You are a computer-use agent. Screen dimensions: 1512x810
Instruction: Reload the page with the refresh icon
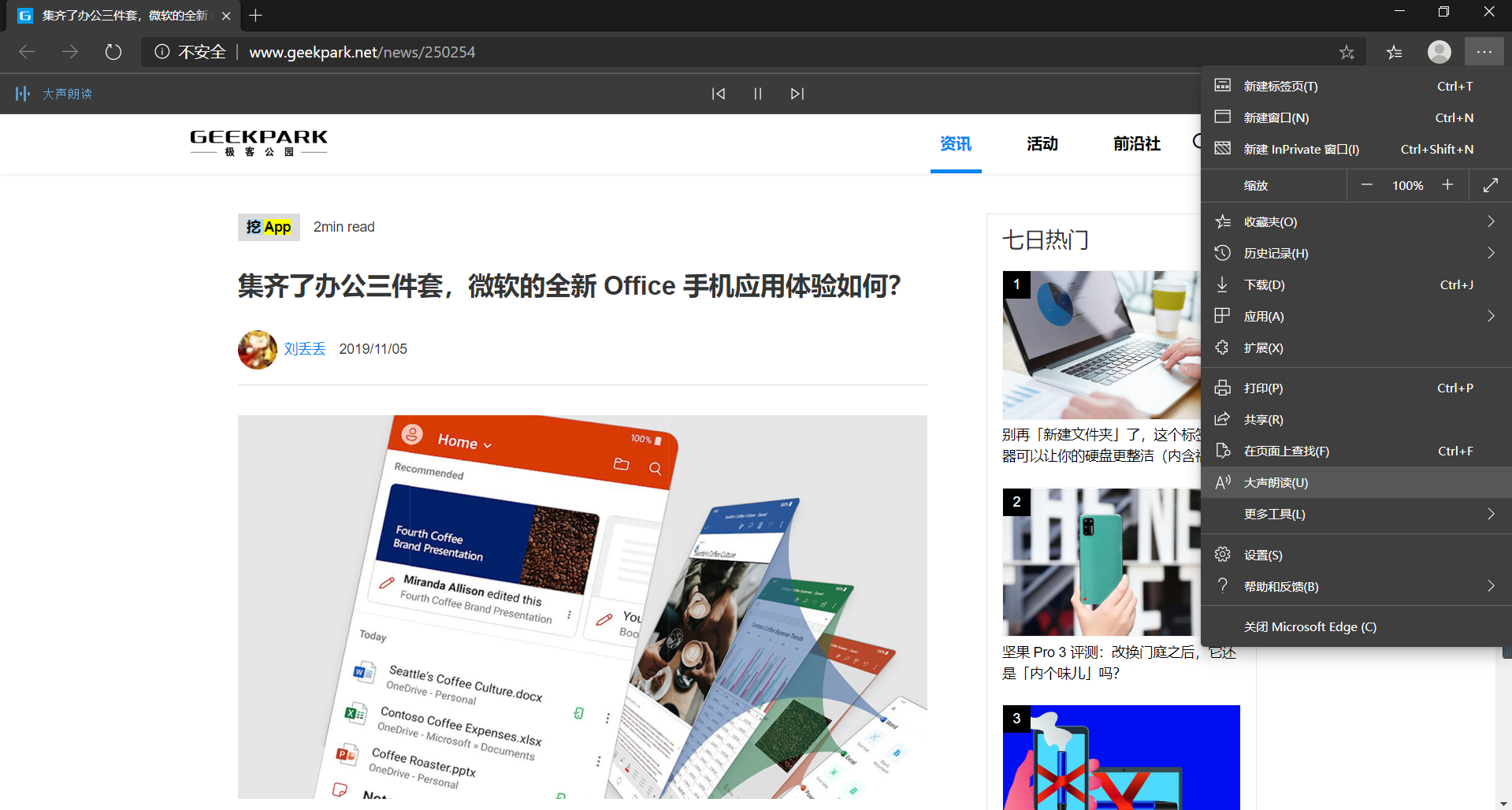(x=113, y=52)
